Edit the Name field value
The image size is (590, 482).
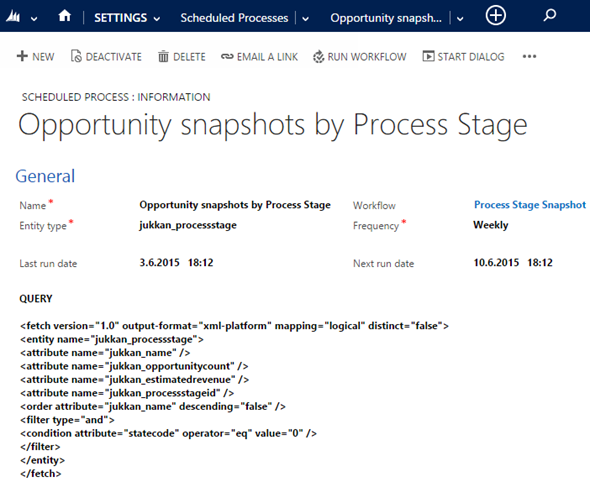[x=235, y=205]
